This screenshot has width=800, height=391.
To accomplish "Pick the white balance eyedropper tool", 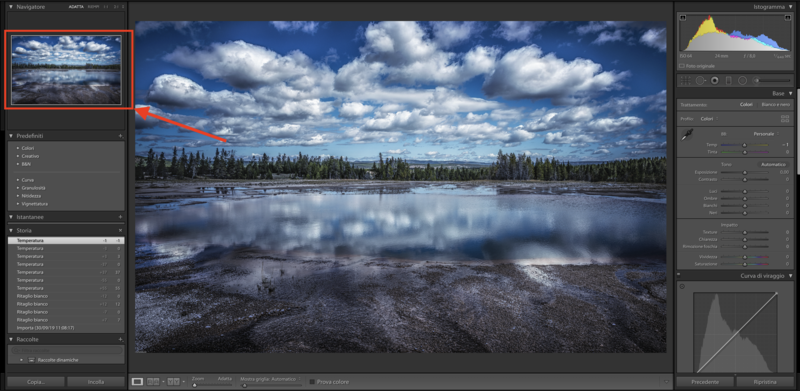I will [x=688, y=134].
